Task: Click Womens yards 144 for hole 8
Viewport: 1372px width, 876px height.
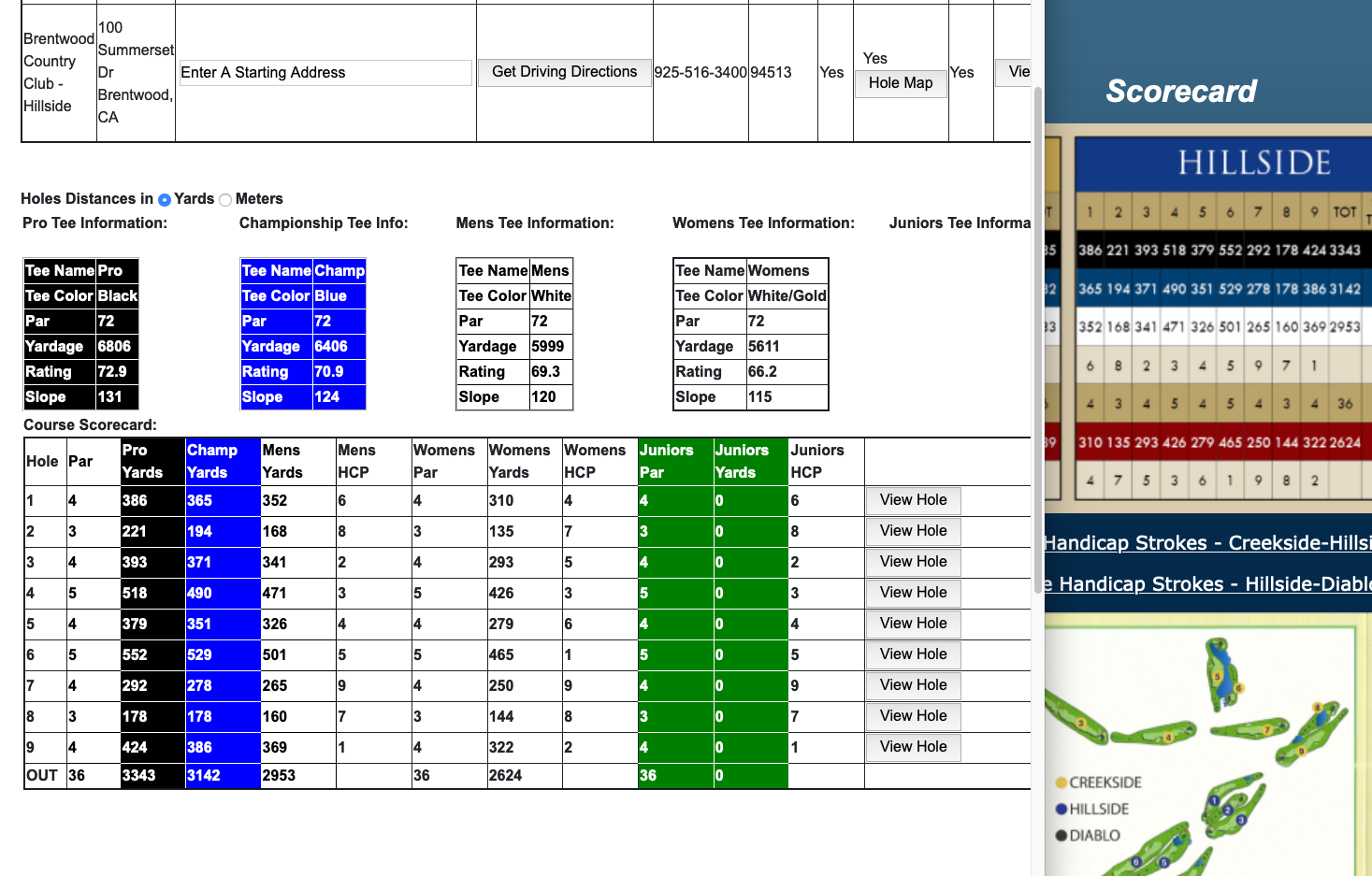Action: click(501, 717)
